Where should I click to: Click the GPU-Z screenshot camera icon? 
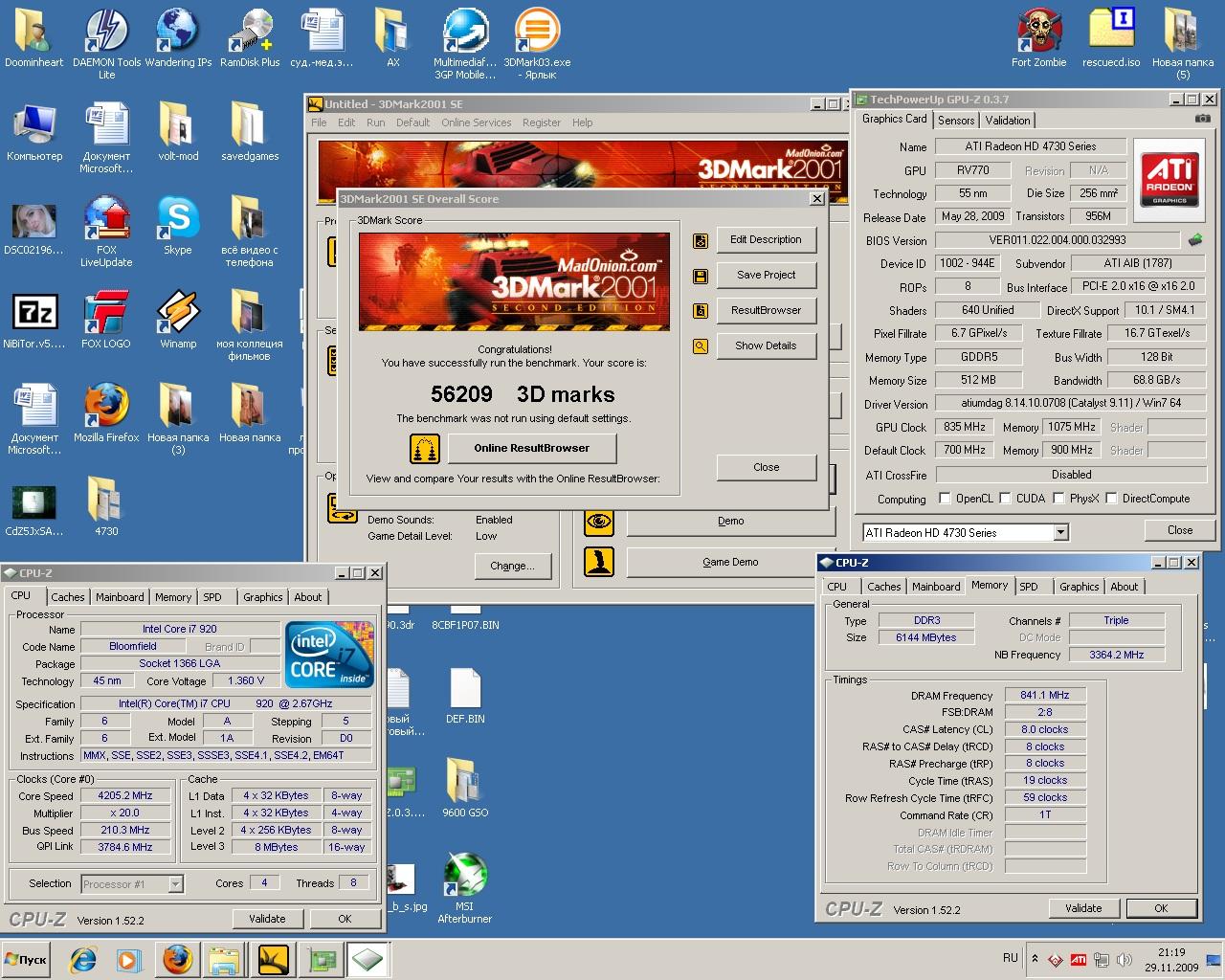coord(1202,119)
